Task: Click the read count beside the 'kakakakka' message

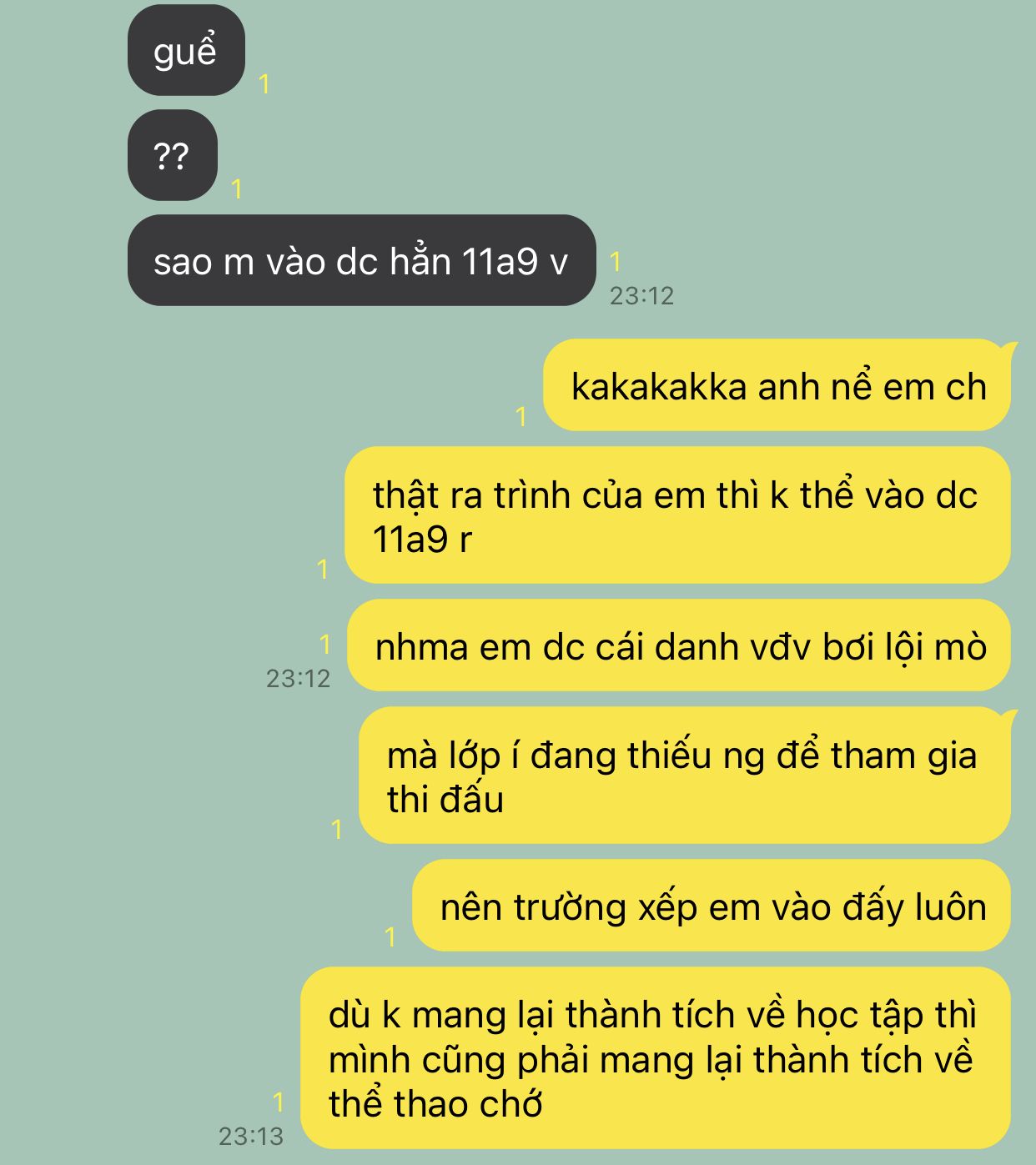Action: point(521,417)
